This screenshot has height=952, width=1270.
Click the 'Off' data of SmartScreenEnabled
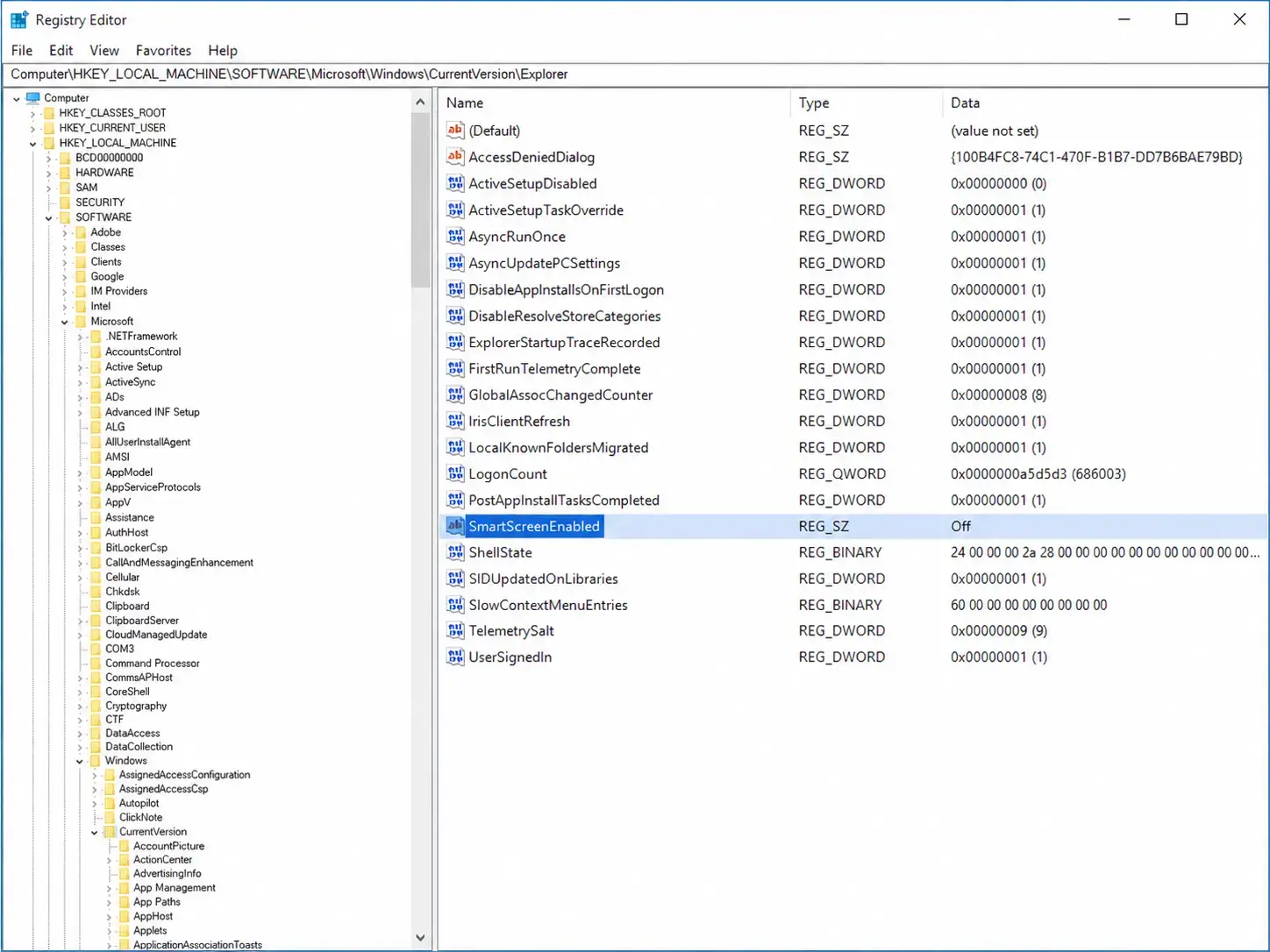(961, 526)
